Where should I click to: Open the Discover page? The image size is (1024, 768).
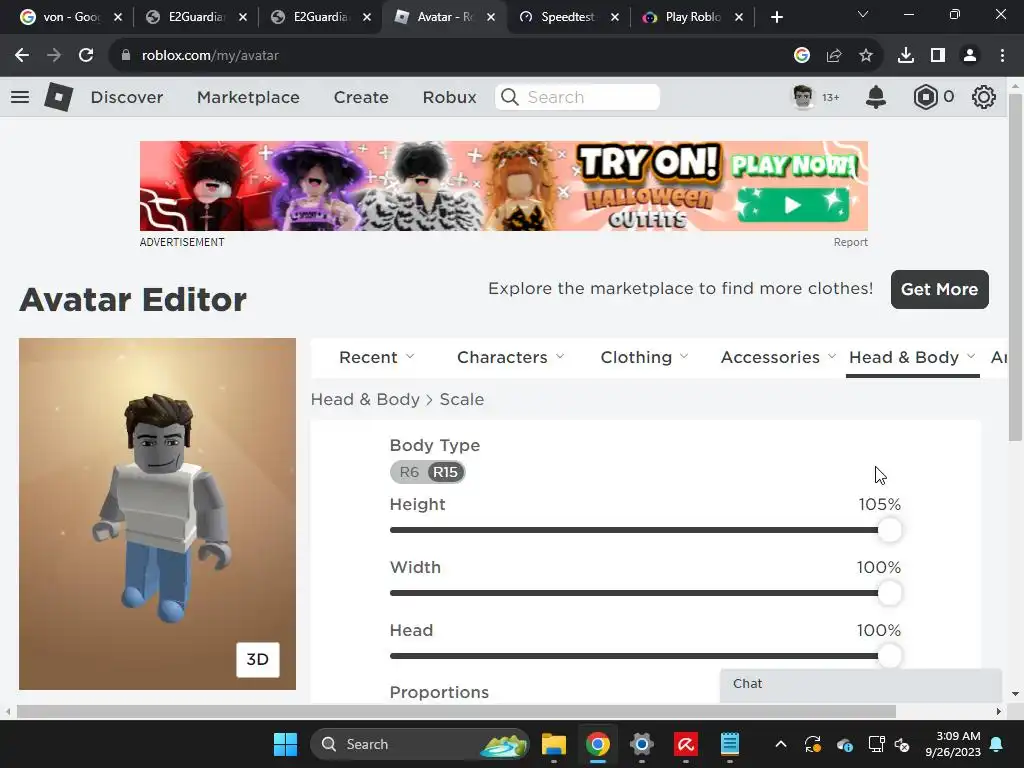127,97
